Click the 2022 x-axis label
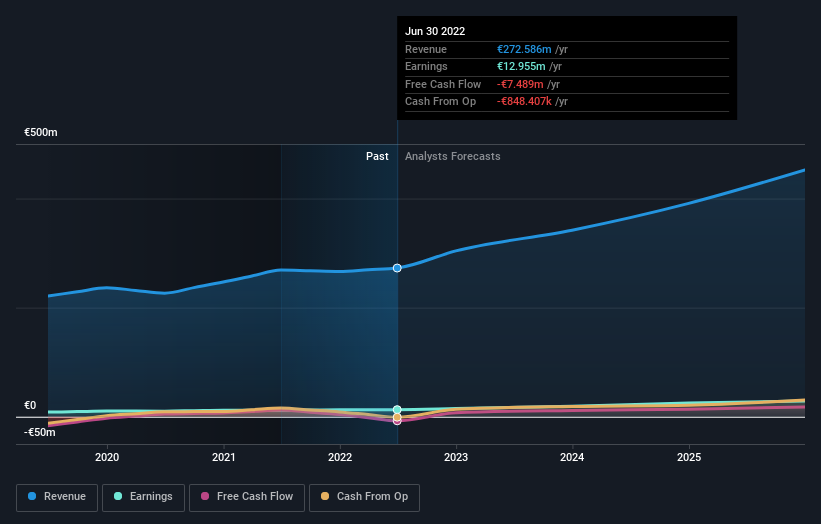The image size is (821, 524). (x=340, y=457)
